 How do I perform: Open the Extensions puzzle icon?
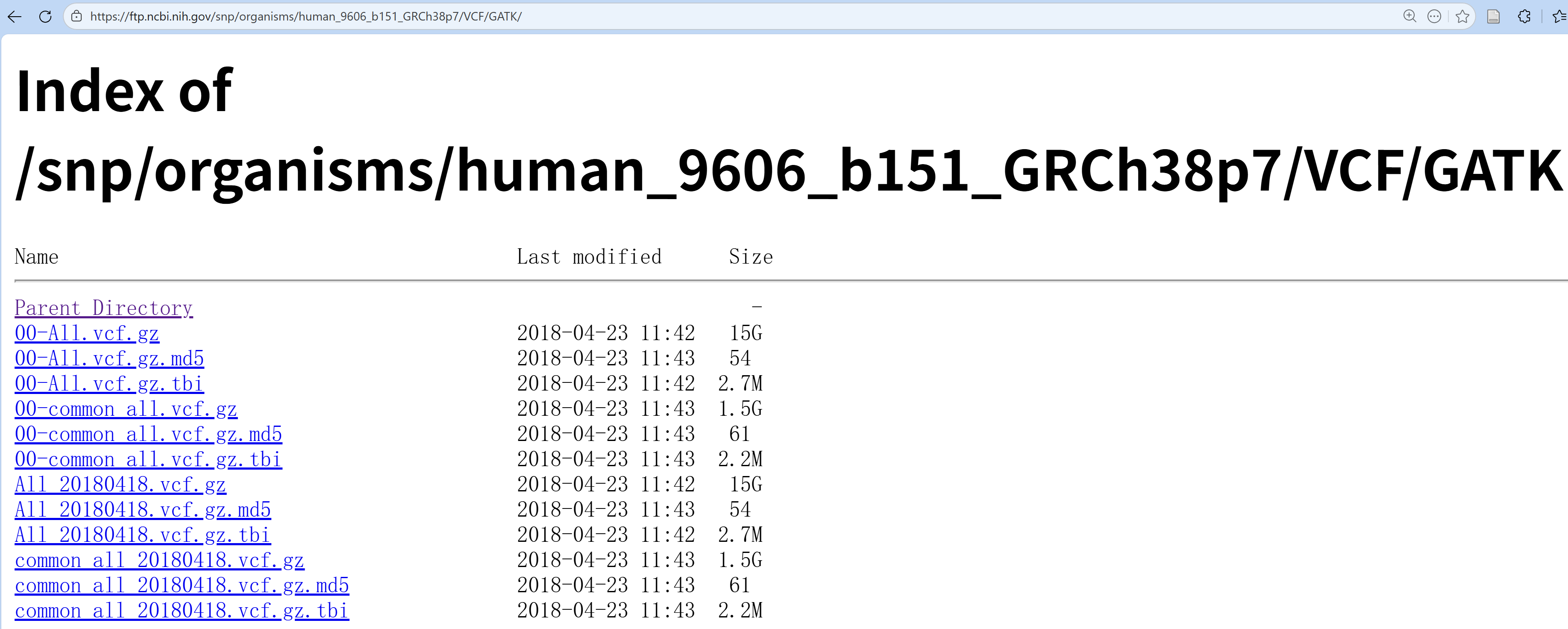click(1524, 16)
